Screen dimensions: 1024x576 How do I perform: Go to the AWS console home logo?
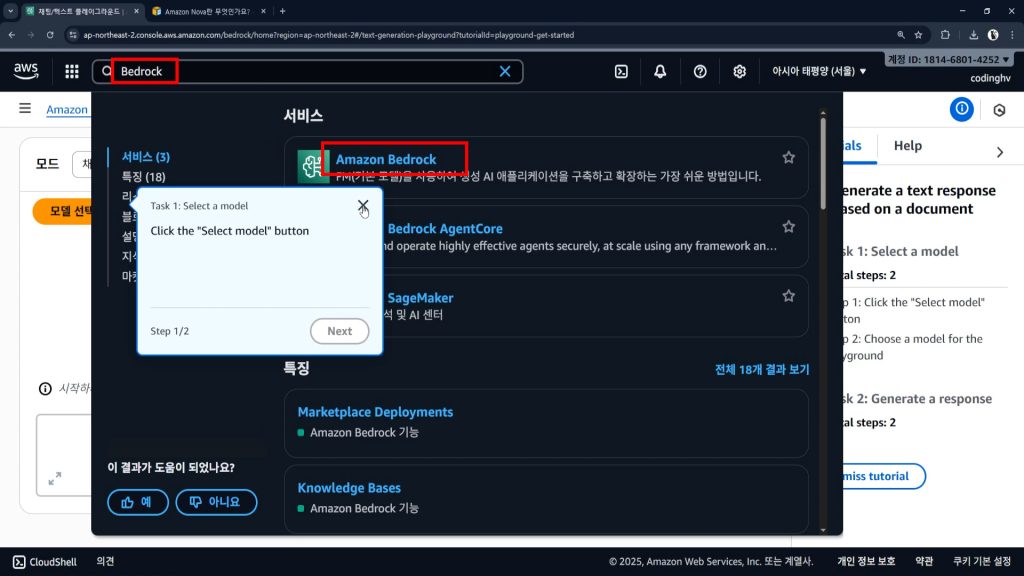pyautogui.click(x=26, y=71)
